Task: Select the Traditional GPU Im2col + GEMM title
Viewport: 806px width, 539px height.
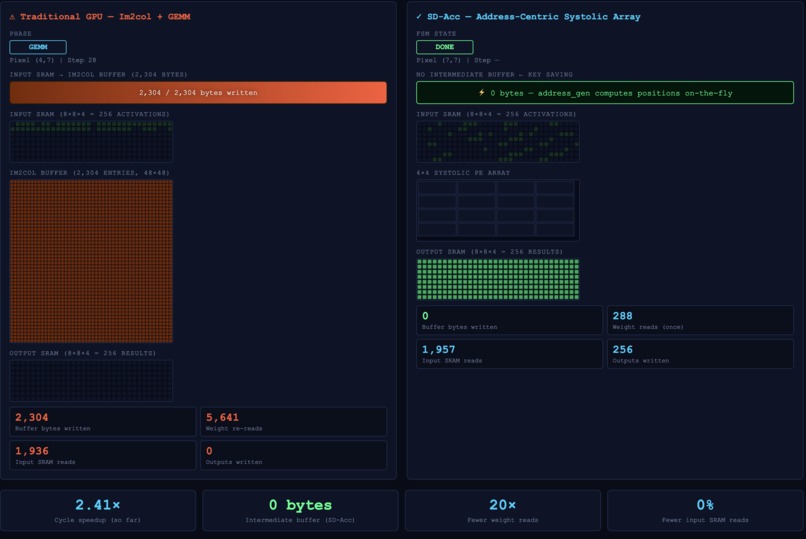Action: [x=105, y=16]
